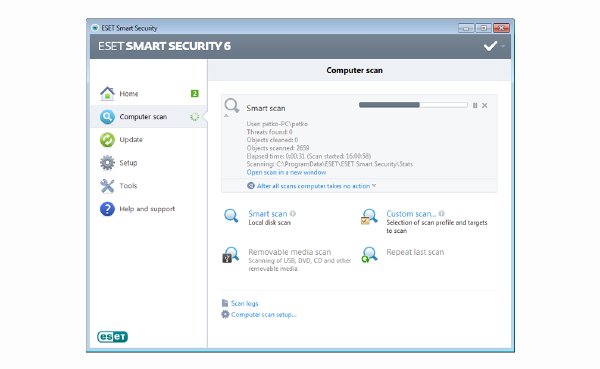Click the 'Local disk scan' description text

click(269, 223)
